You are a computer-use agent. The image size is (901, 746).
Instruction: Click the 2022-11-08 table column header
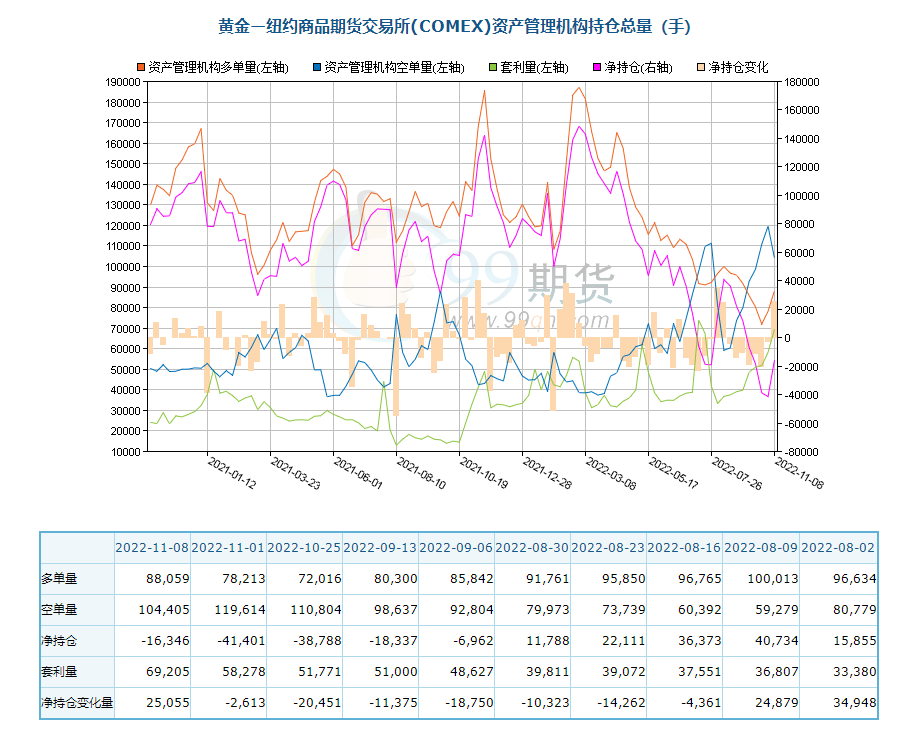[152, 548]
